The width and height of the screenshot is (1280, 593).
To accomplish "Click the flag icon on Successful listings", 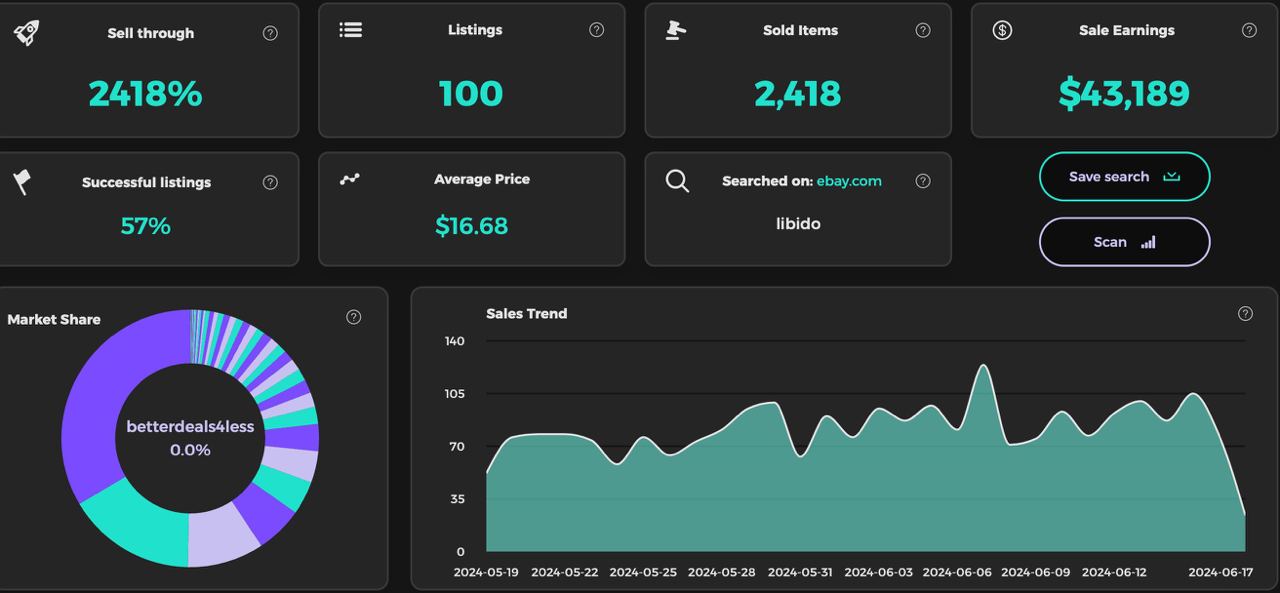I will click(22, 182).
